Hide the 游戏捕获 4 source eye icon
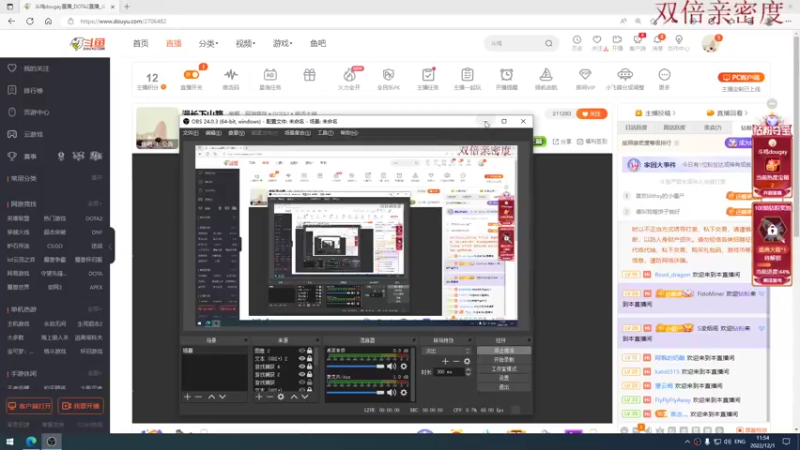Screen dimensions: 800x450 coord(302,366)
